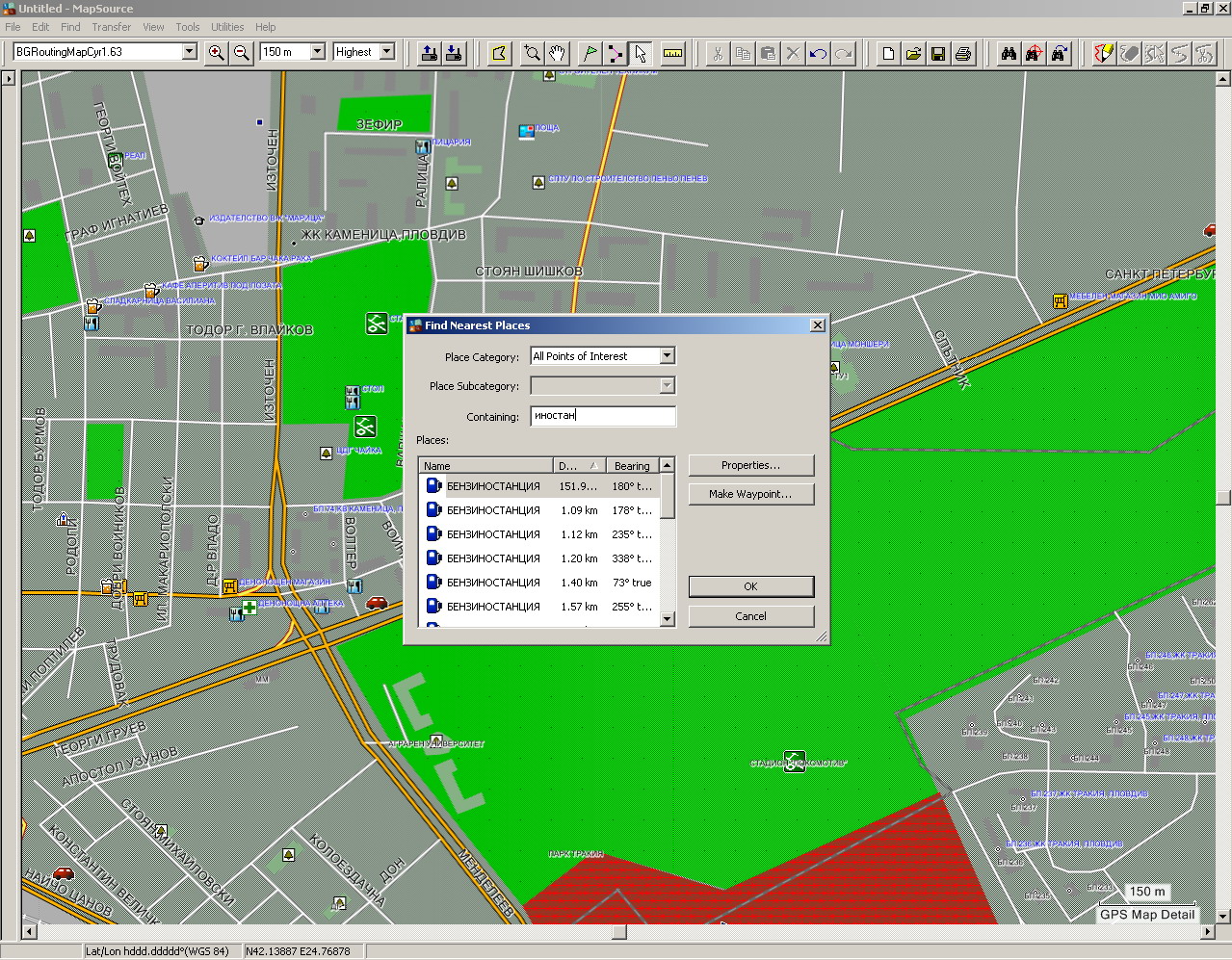
Task: Click the Places list scrollbar down arrow
Action: point(667,619)
